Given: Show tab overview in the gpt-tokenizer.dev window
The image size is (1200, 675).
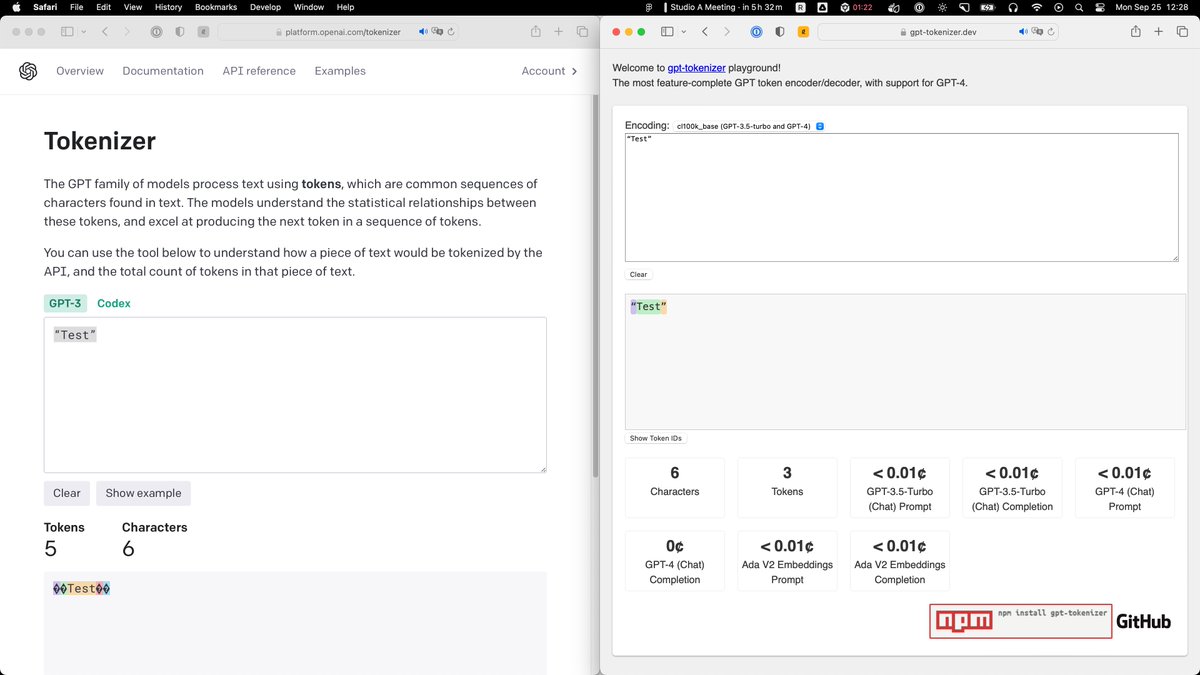Looking at the screenshot, I should (x=1182, y=32).
